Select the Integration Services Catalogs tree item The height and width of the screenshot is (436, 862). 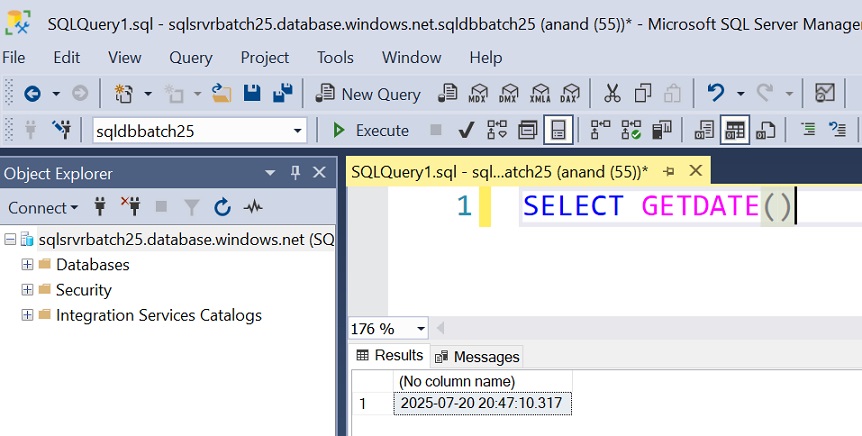point(159,315)
